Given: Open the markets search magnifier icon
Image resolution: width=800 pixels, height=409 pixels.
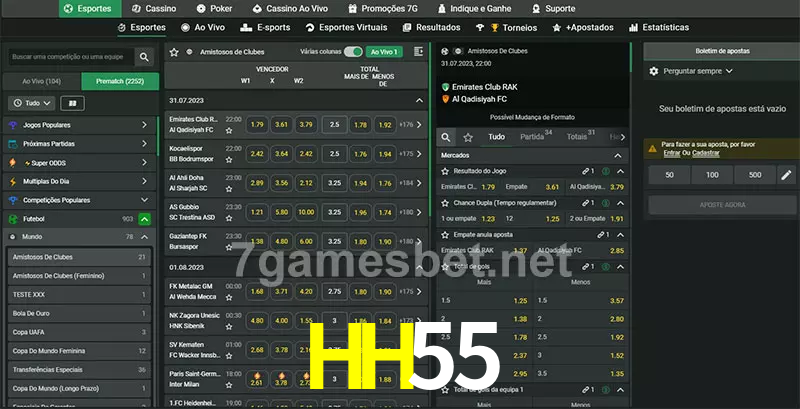Looking at the screenshot, I should click(x=447, y=137).
